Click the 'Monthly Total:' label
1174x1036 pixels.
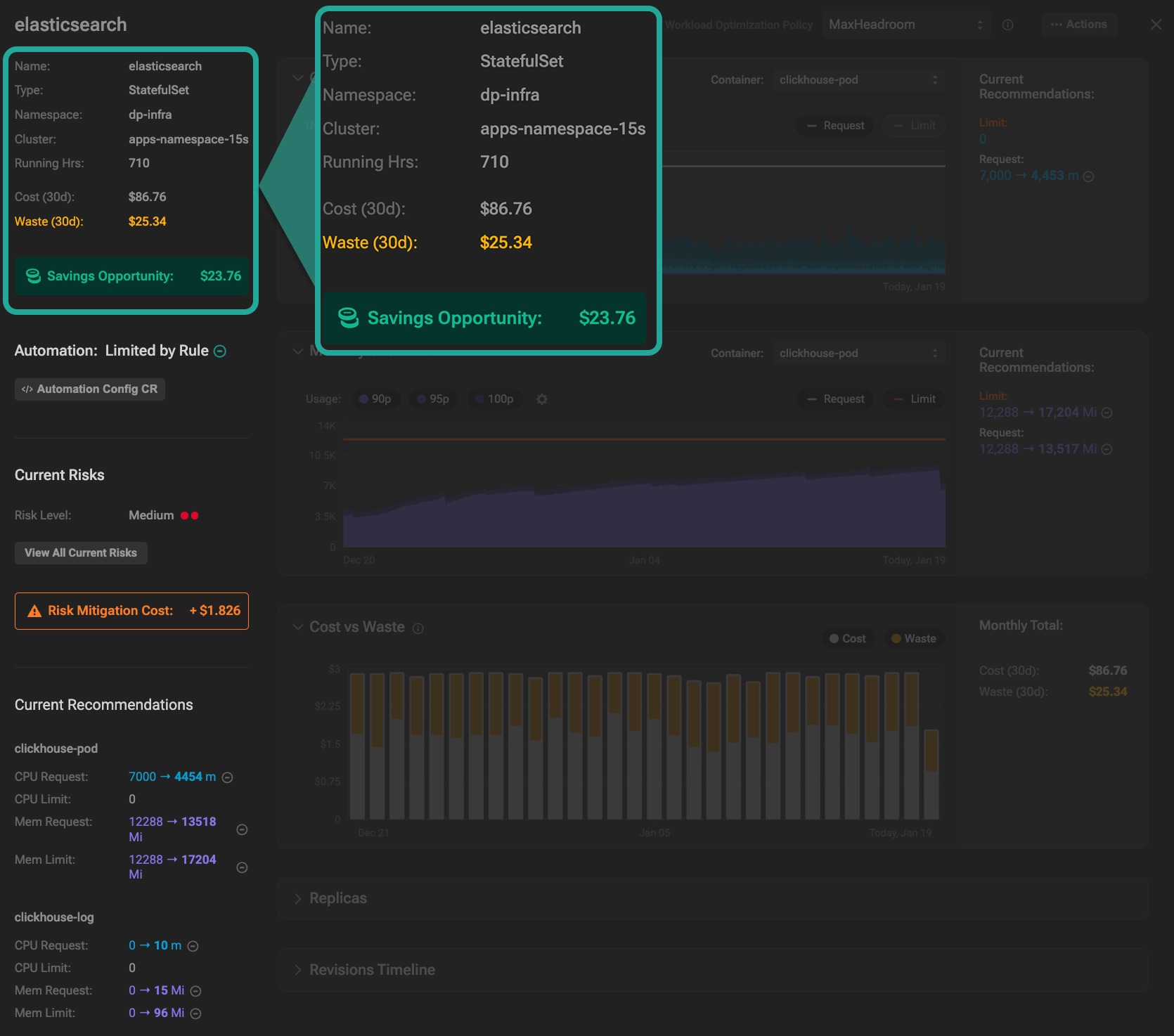coord(1021,626)
